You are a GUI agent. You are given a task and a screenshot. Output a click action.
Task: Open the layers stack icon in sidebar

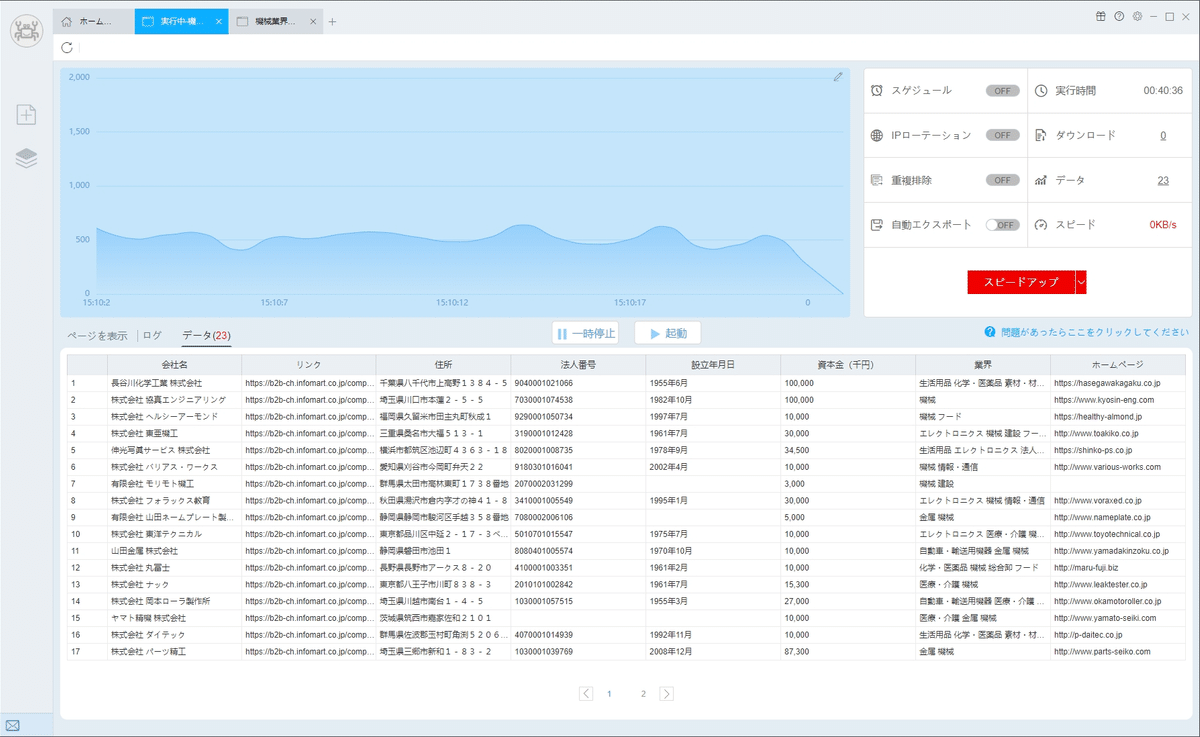pos(26,158)
